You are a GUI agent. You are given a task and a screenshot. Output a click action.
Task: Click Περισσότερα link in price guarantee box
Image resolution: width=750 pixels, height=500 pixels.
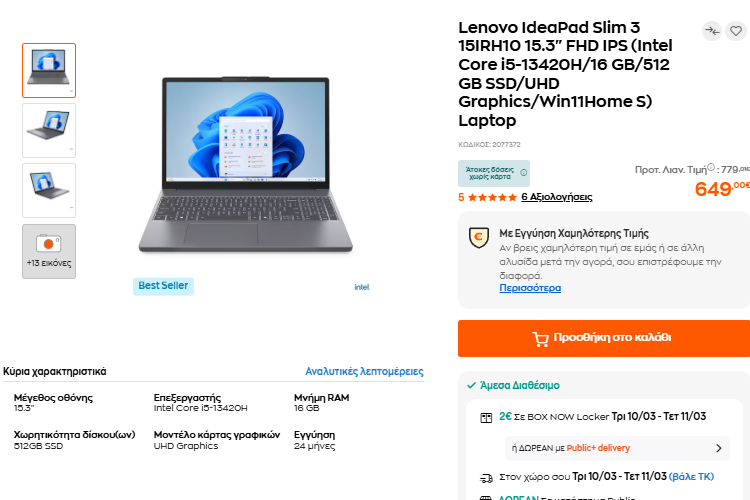pyautogui.click(x=530, y=288)
